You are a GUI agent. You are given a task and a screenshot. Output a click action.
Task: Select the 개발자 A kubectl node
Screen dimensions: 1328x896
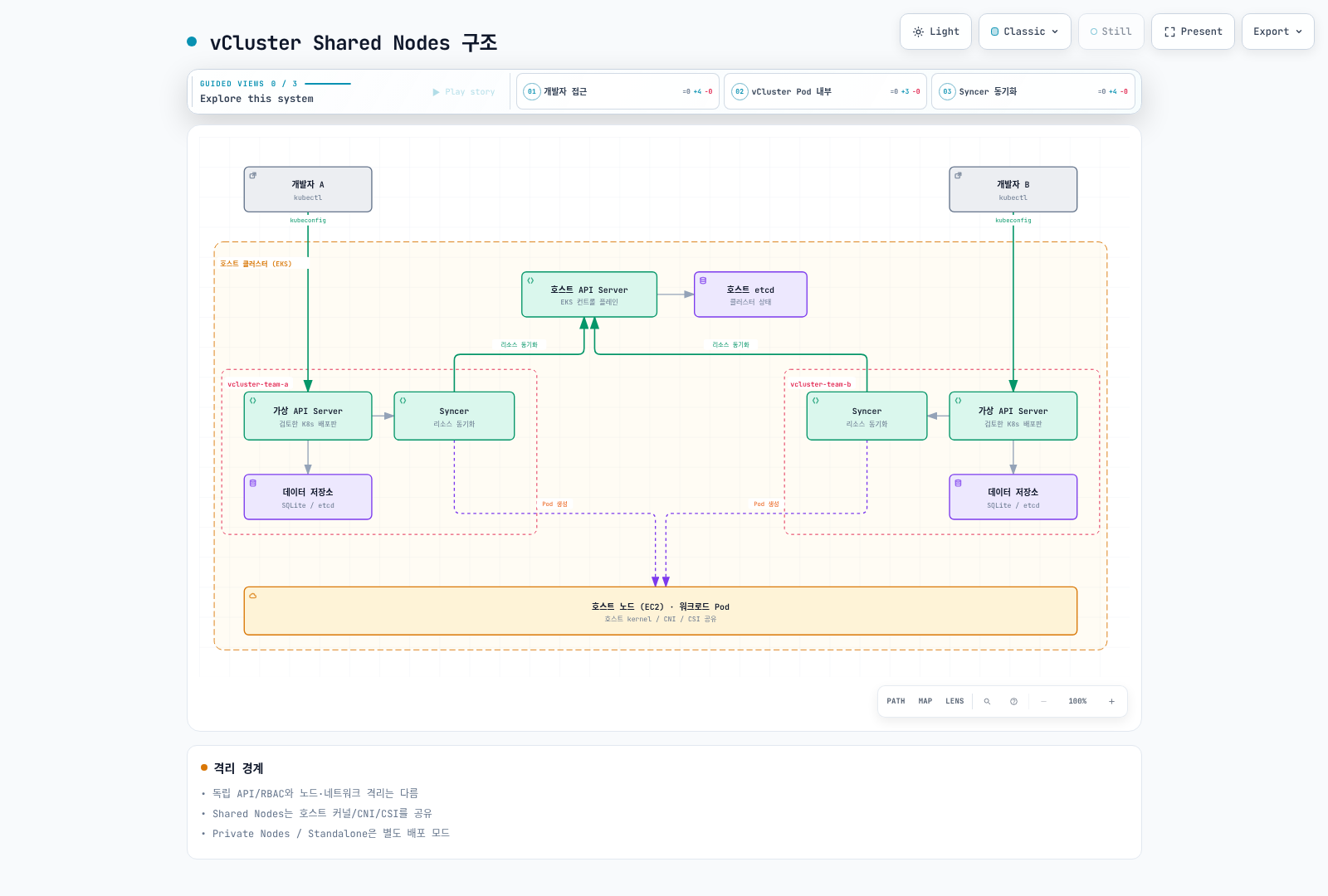tap(308, 189)
